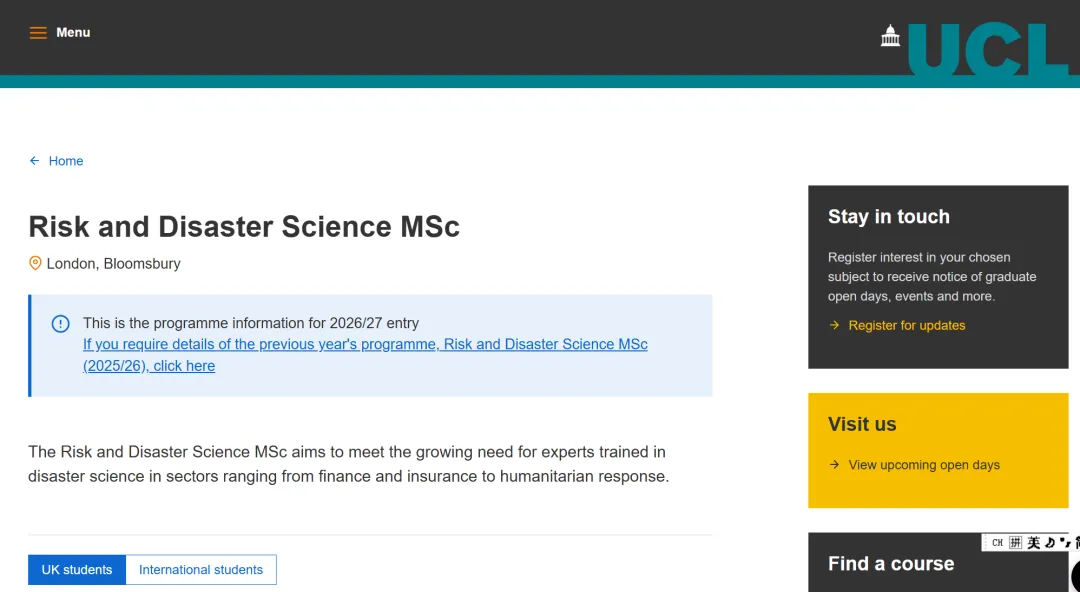The height and width of the screenshot is (592, 1080).
Task: Switch to the International students tab
Action: point(201,570)
